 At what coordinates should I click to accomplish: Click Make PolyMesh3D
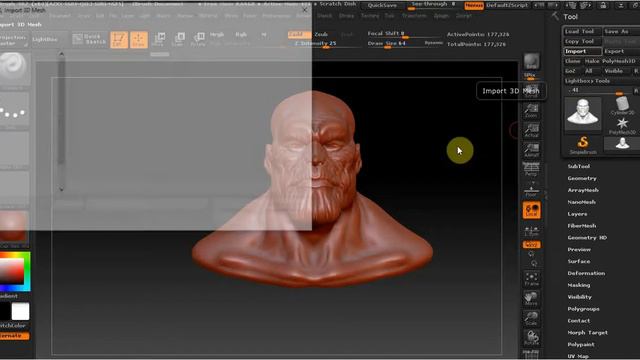pos(611,61)
